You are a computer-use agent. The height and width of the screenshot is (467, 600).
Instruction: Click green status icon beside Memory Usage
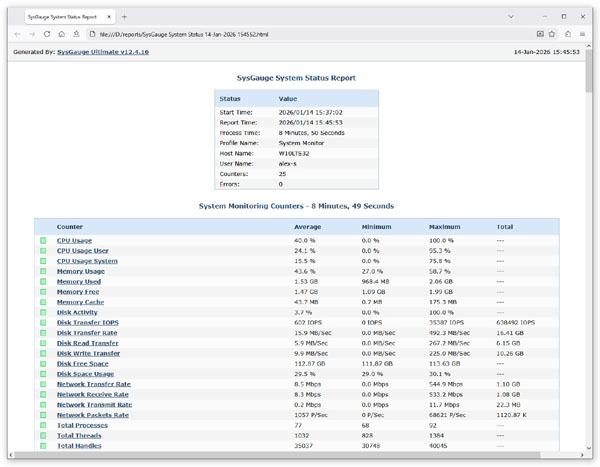click(43, 271)
